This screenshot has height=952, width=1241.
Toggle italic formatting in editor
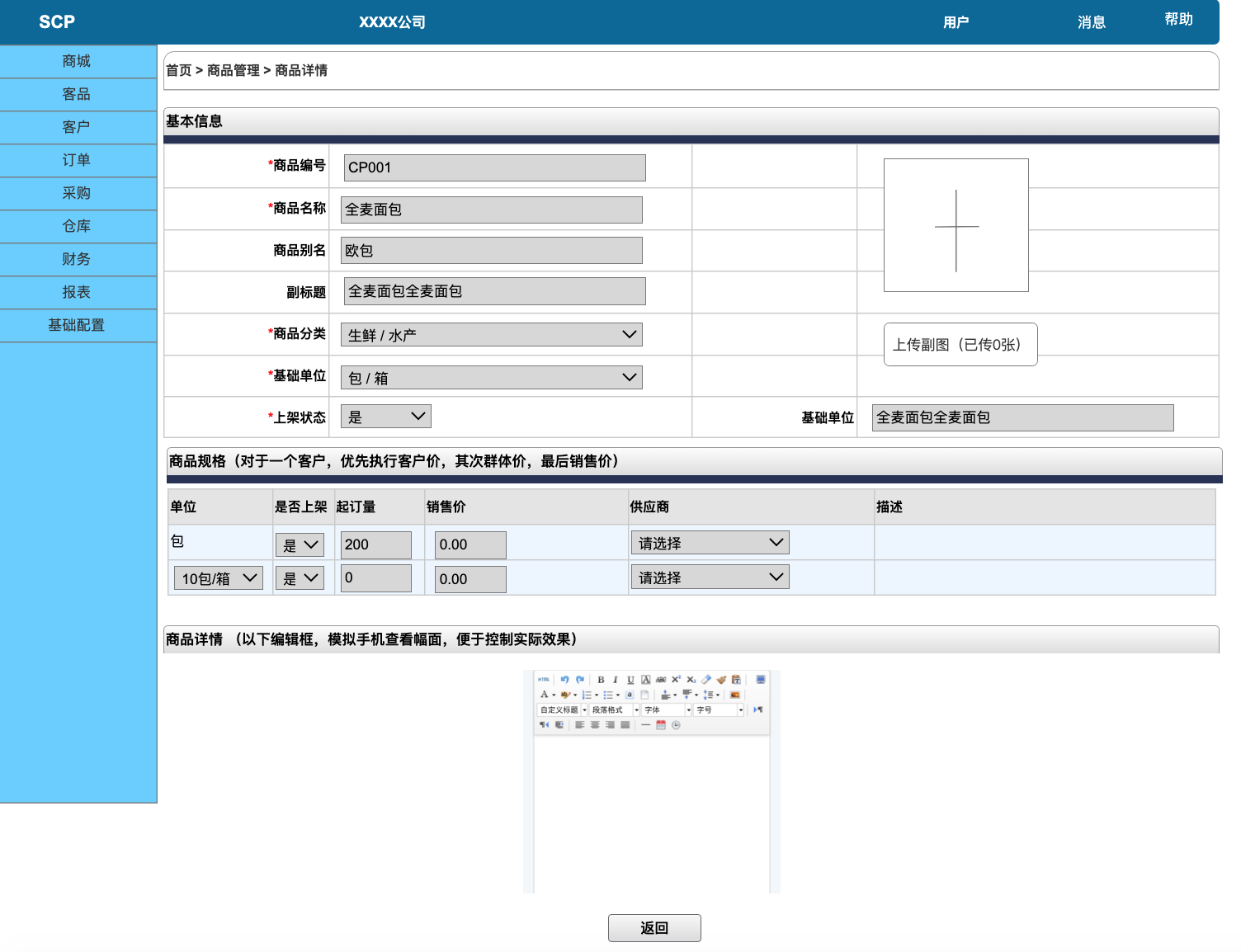tap(616, 680)
